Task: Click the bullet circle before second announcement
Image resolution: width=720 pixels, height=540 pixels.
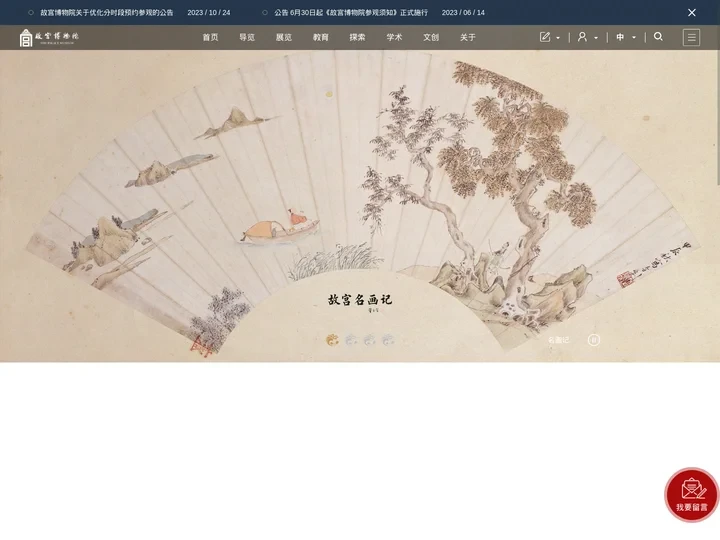Action: click(x=265, y=12)
